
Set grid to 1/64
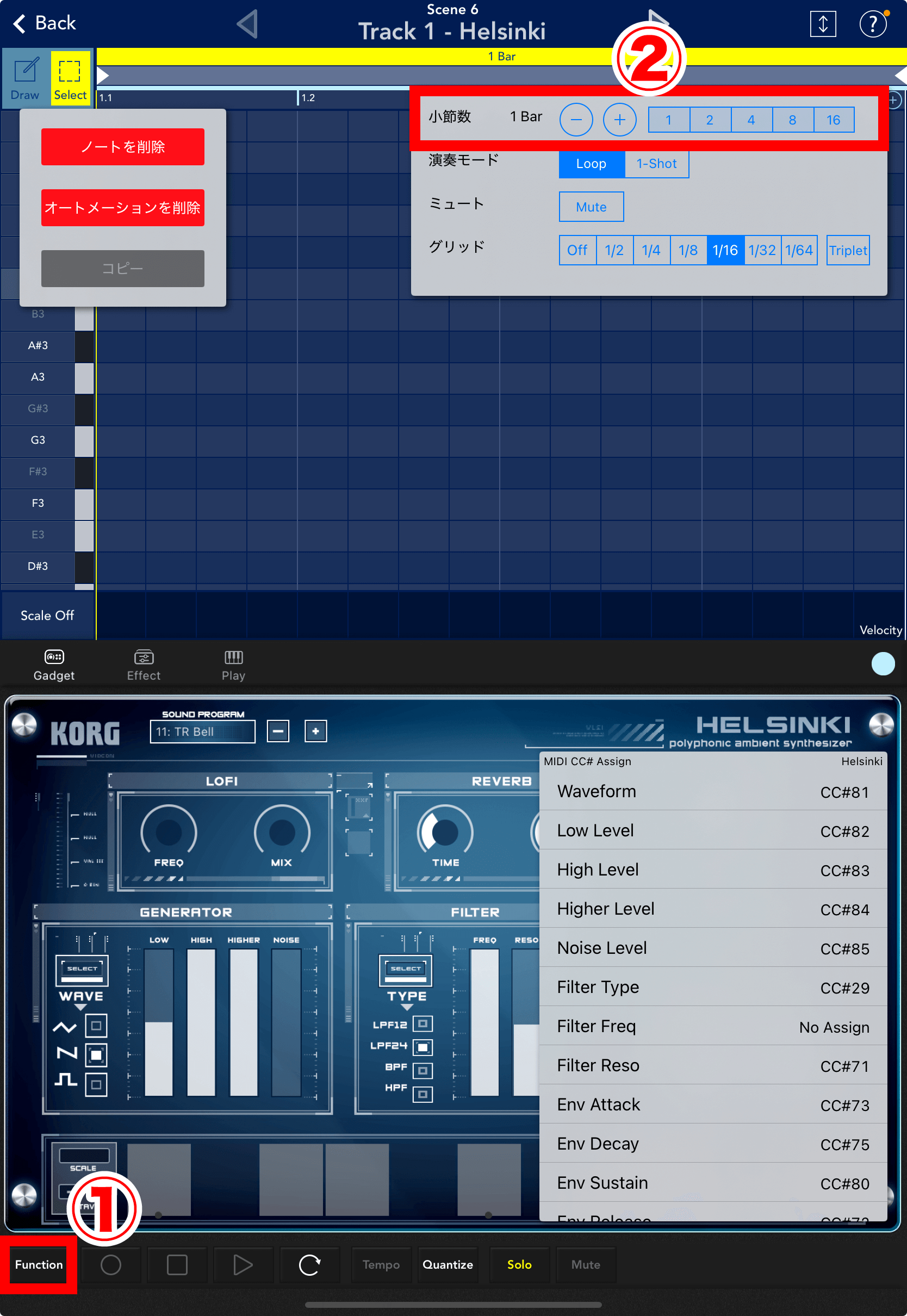click(x=799, y=250)
